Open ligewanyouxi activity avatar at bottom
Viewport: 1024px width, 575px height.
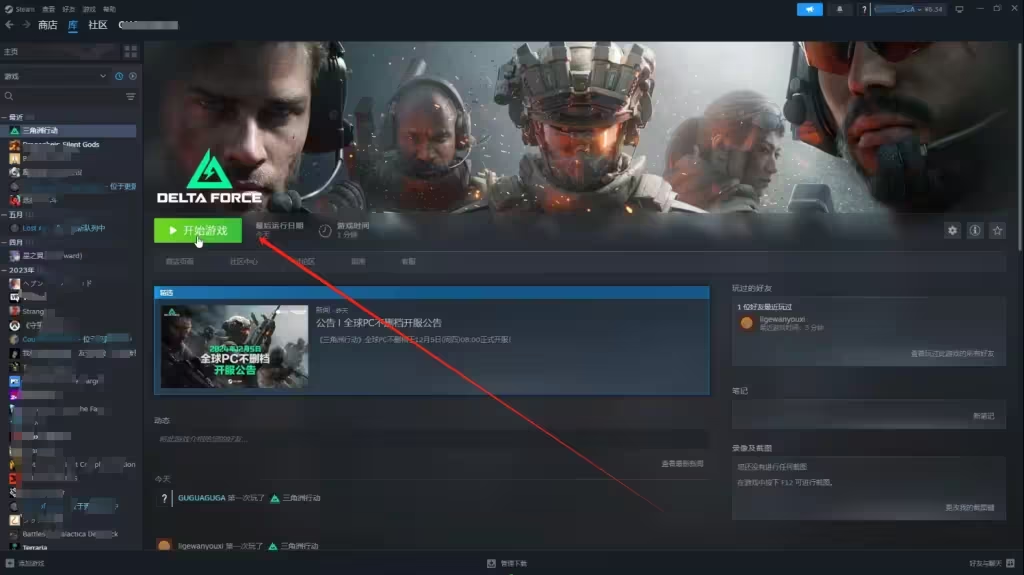[x=164, y=546]
